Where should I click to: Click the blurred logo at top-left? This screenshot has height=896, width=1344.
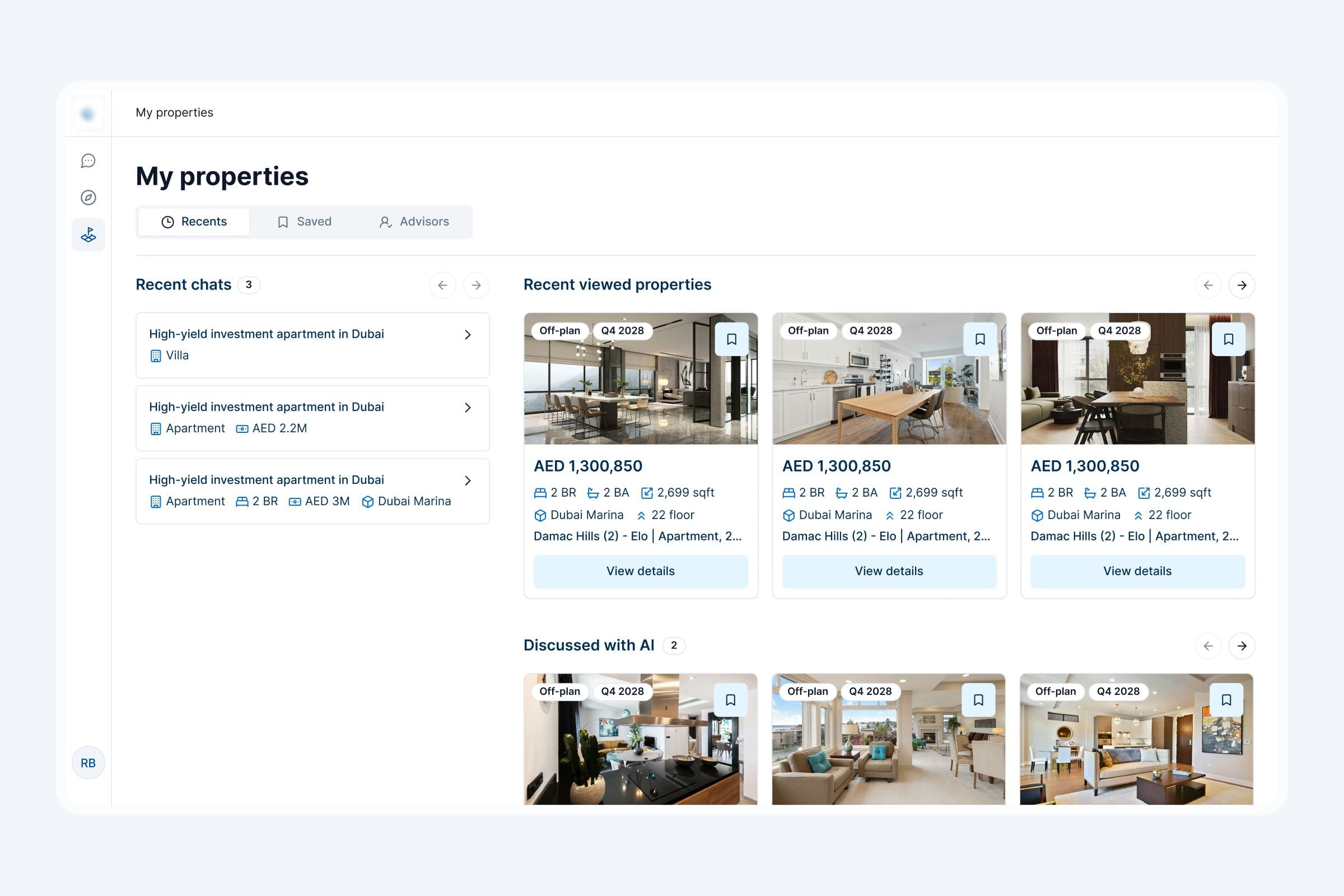pyautogui.click(x=88, y=114)
